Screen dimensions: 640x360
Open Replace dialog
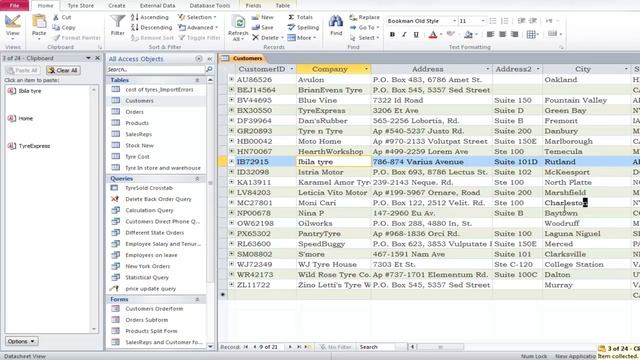tap(364, 17)
